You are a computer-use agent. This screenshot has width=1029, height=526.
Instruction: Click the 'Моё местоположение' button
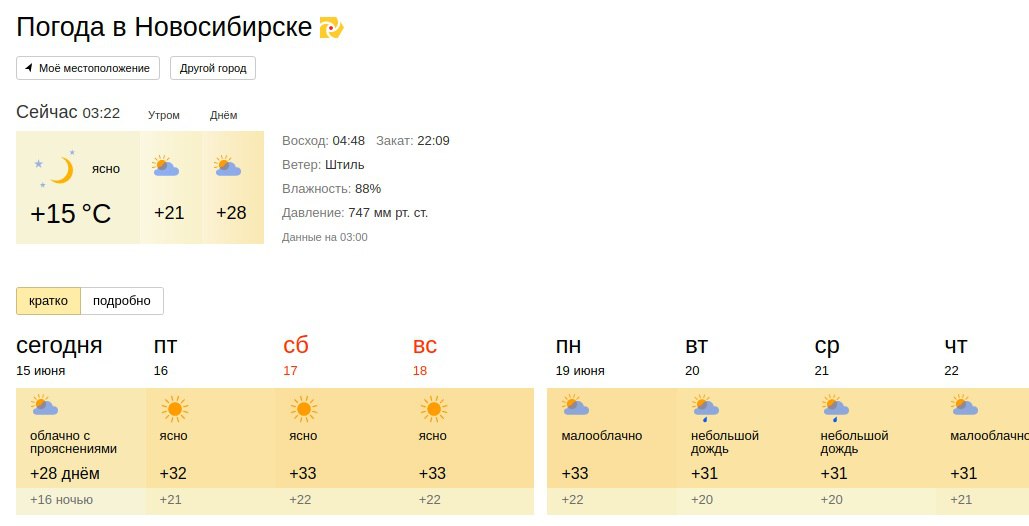[x=88, y=68]
